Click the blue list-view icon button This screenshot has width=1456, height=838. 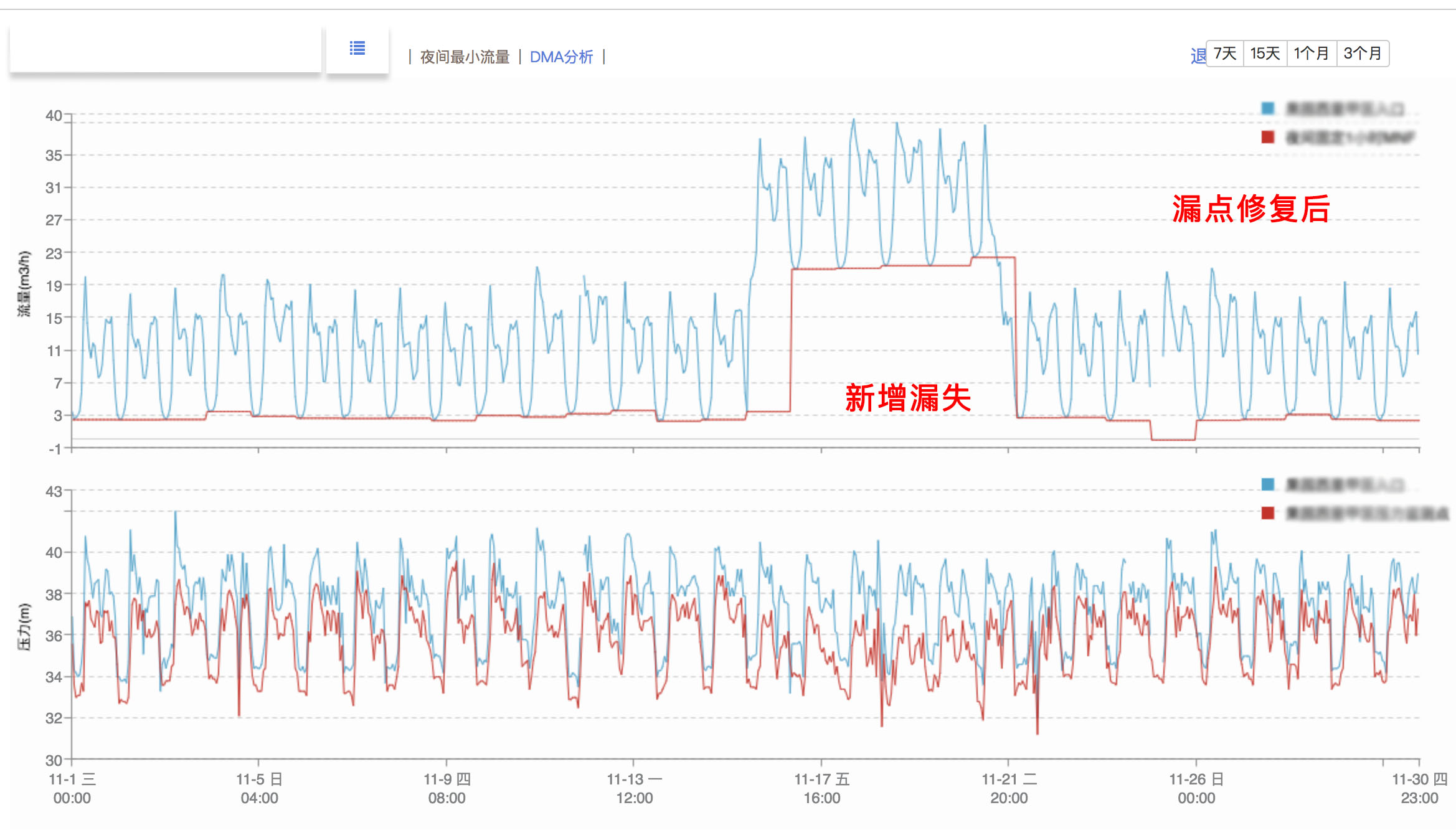pos(357,49)
